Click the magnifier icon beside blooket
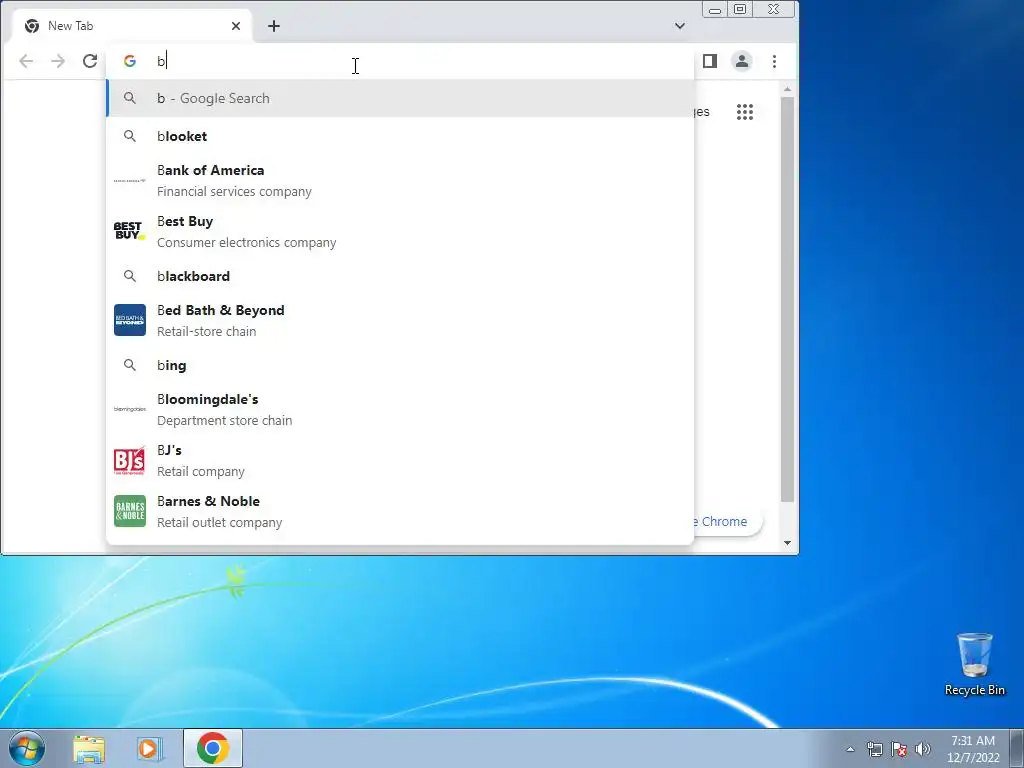Screen dimensions: 1024x768 tap(130, 136)
